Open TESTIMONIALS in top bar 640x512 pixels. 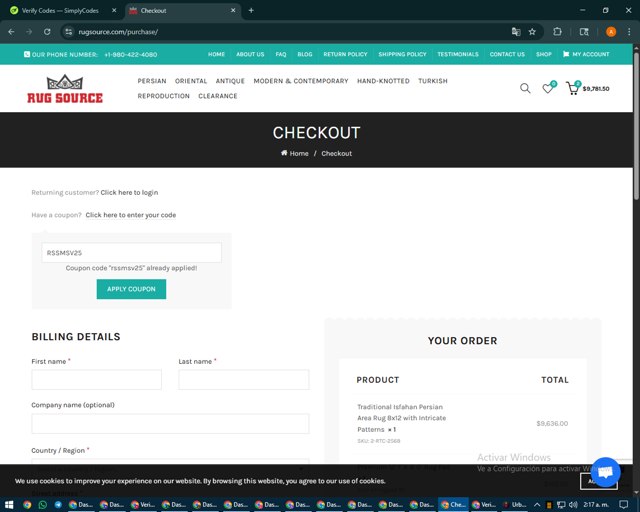pyautogui.click(x=458, y=54)
